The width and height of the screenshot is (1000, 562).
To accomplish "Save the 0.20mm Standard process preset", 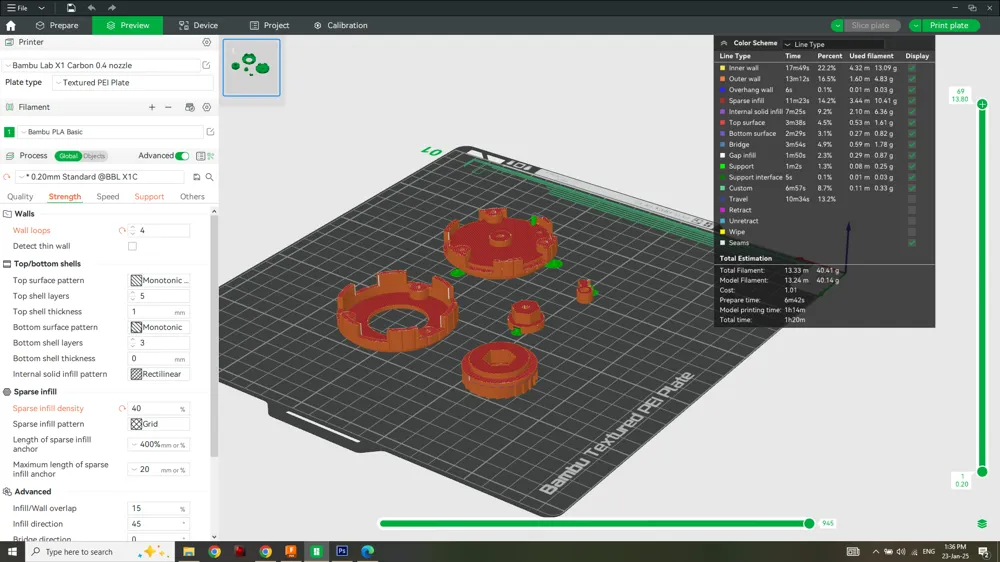I will (196, 177).
